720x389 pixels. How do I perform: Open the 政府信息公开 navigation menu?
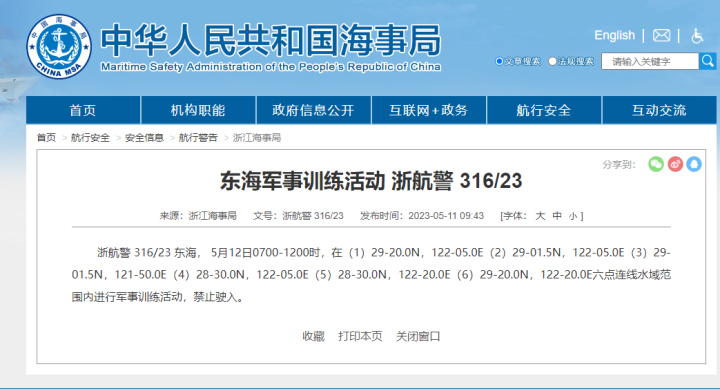(x=313, y=110)
